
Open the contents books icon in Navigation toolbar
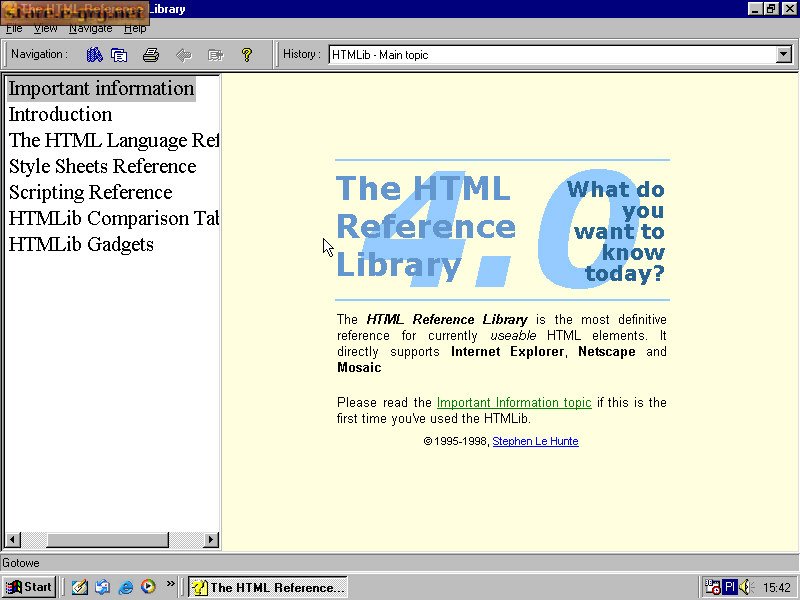click(x=94, y=55)
